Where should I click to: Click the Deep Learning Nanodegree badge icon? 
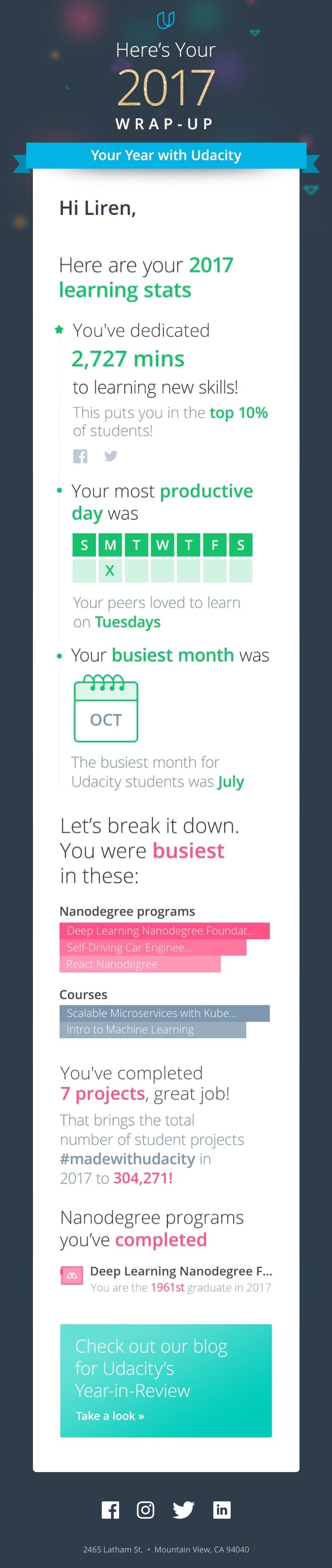click(72, 1276)
